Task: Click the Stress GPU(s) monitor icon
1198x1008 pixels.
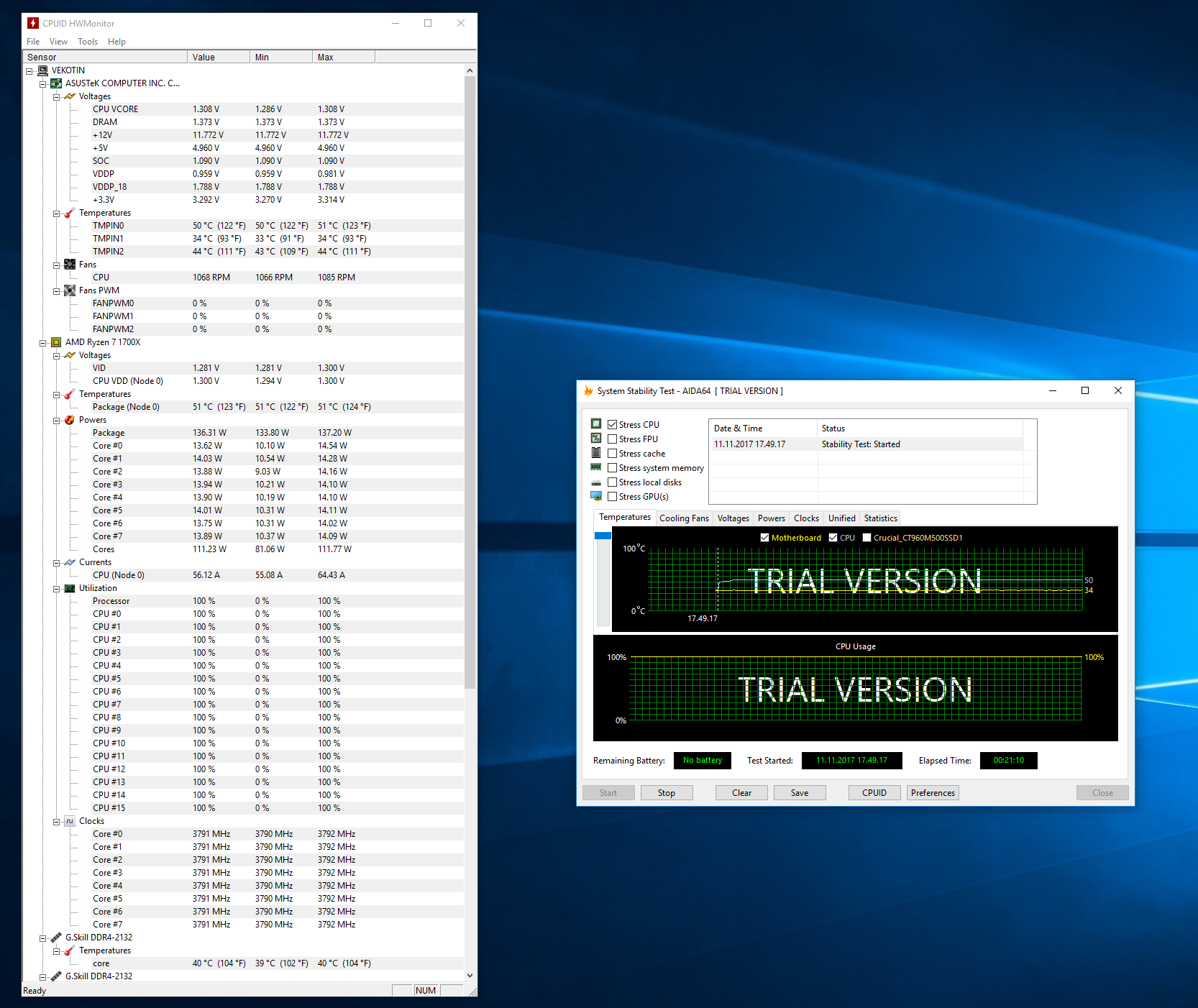Action: 596,496
